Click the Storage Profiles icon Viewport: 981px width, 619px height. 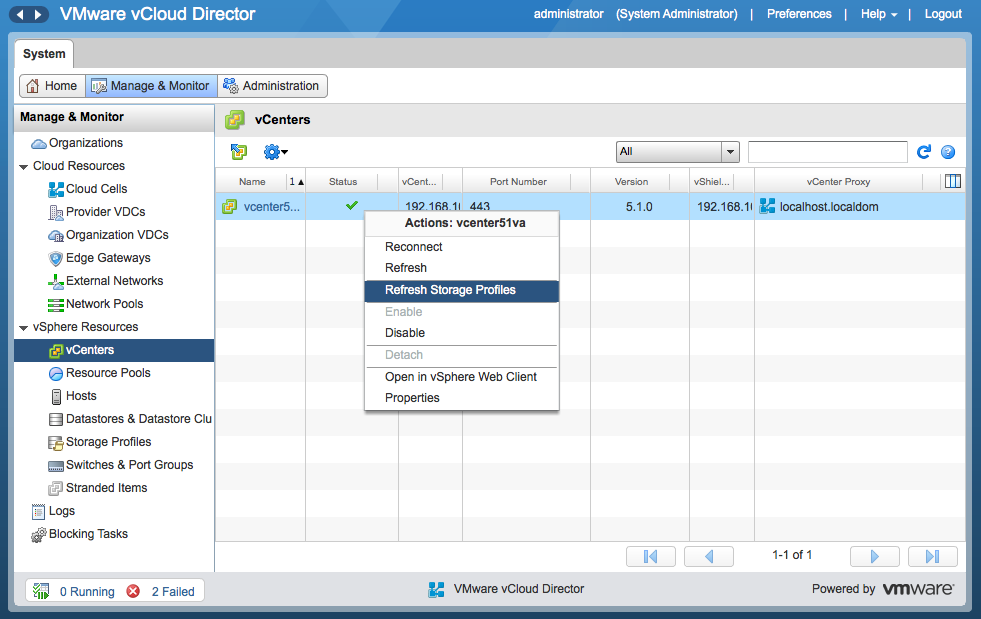coord(56,443)
